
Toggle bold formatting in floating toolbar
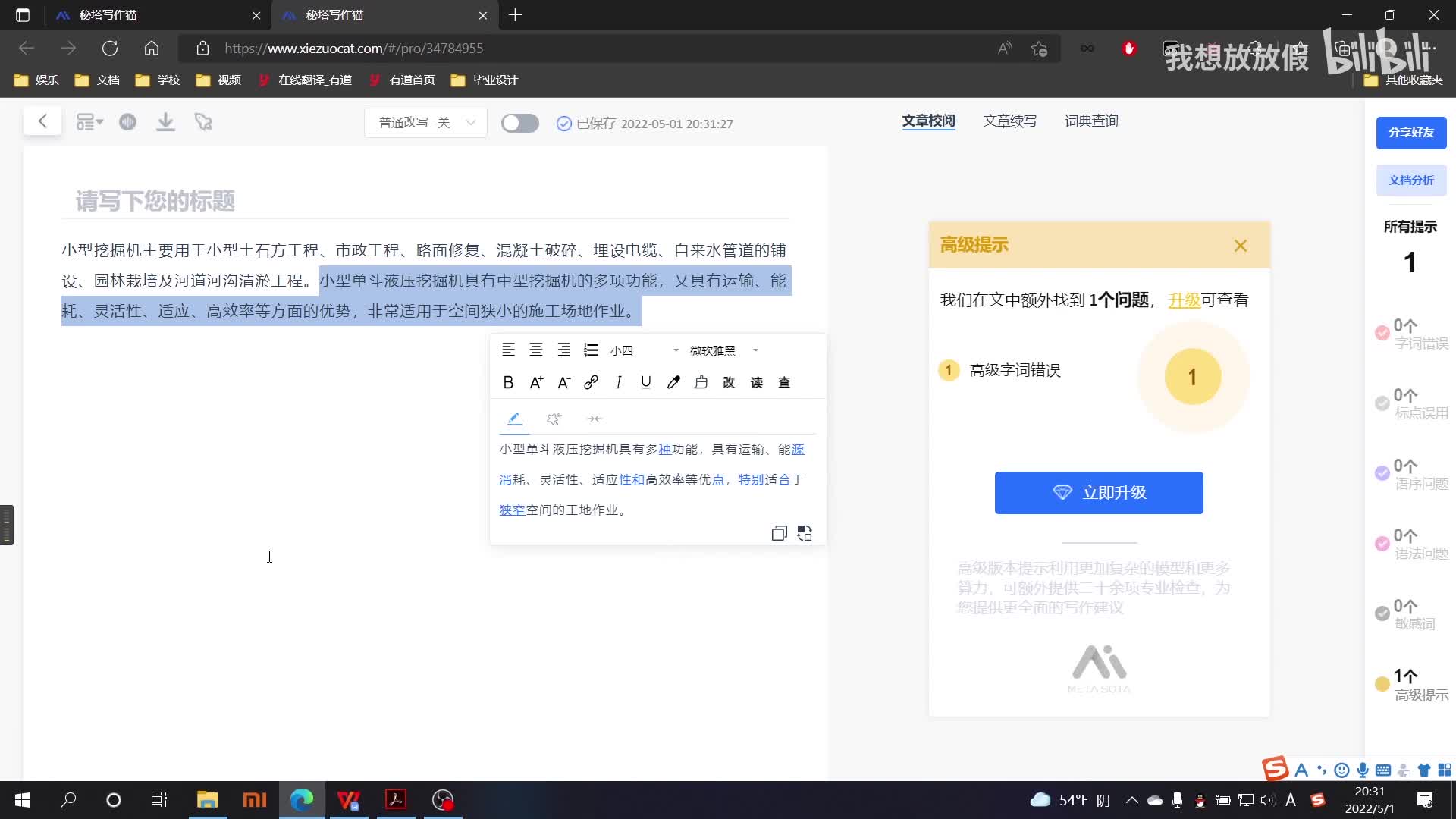coord(508,383)
